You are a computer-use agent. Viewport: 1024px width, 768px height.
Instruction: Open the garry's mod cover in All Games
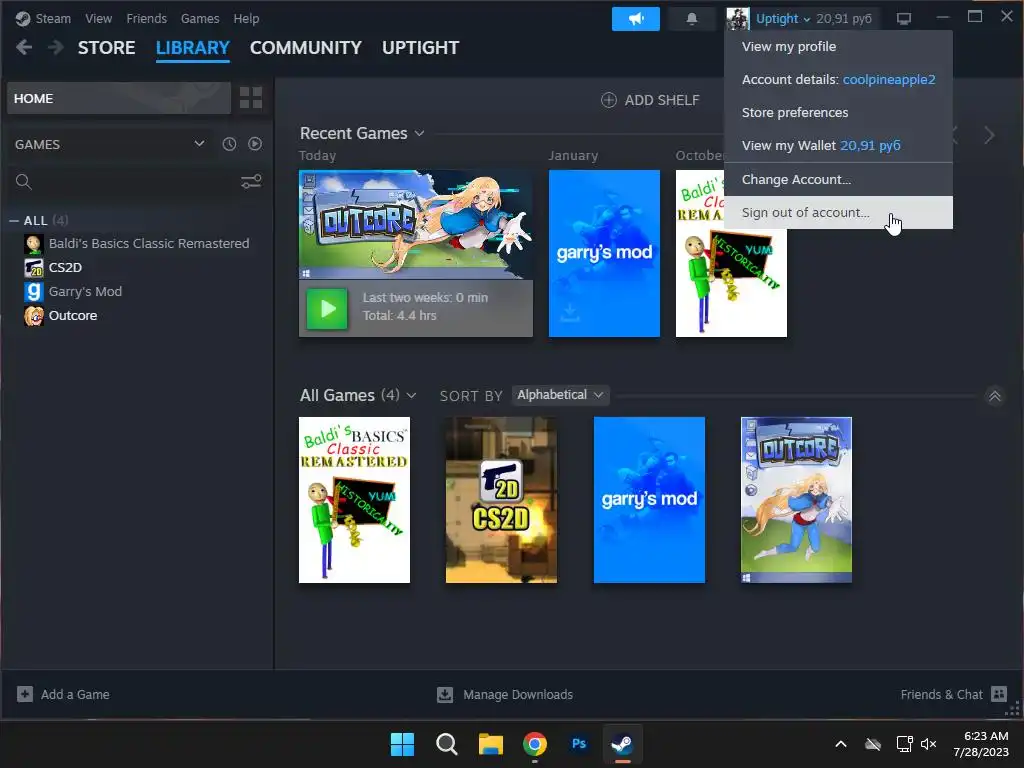[649, 500]
